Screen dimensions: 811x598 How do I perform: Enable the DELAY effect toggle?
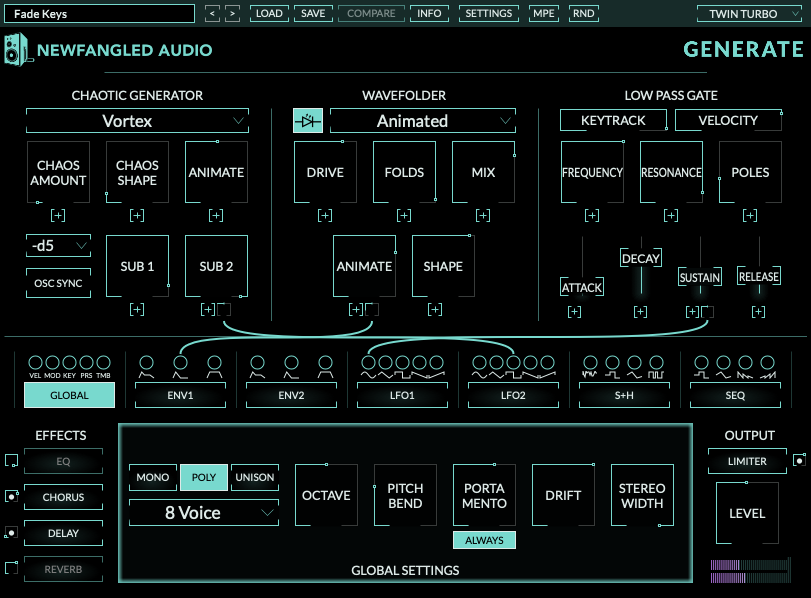click(12, 533)
